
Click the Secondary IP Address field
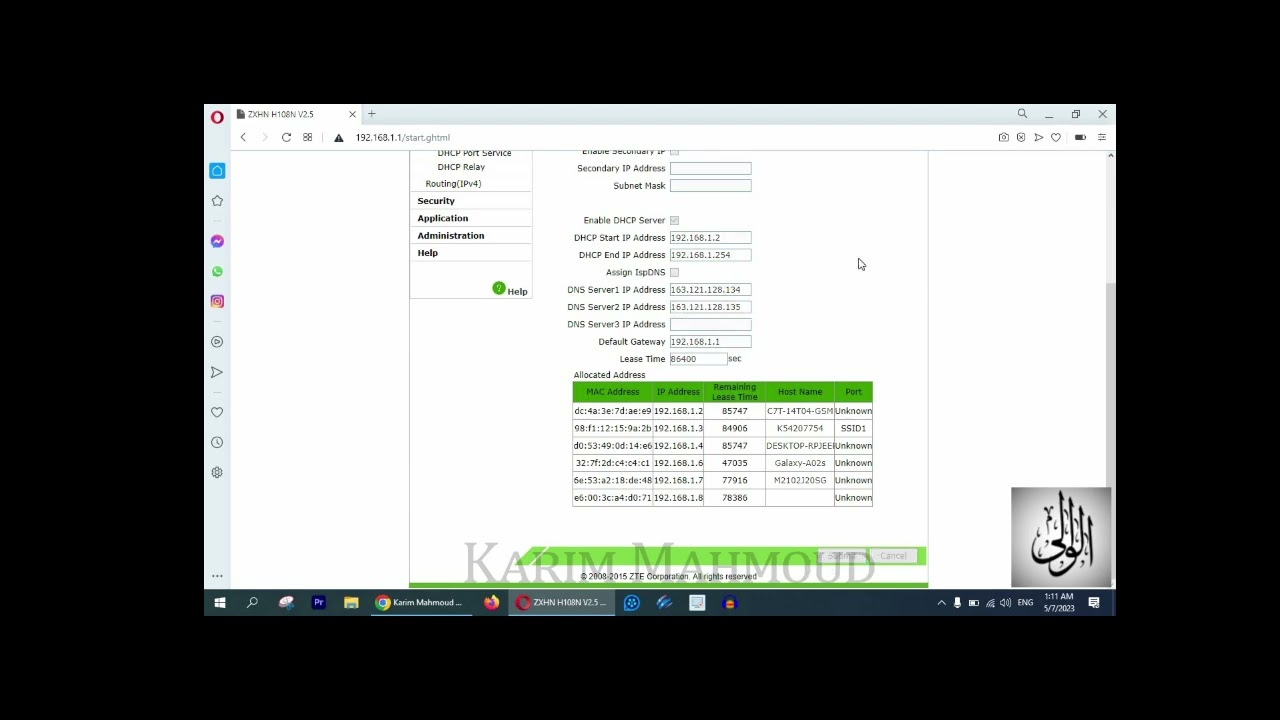[x=710, y=168]
